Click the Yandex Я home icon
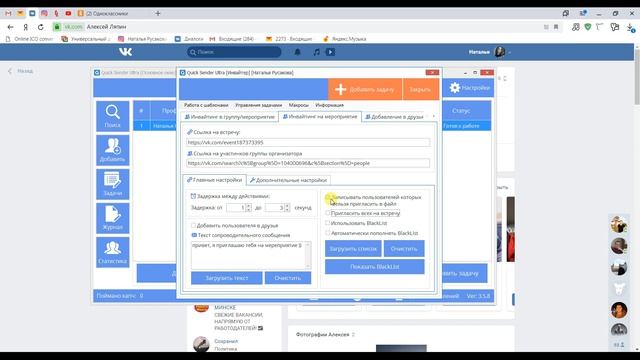 (26, 27)
